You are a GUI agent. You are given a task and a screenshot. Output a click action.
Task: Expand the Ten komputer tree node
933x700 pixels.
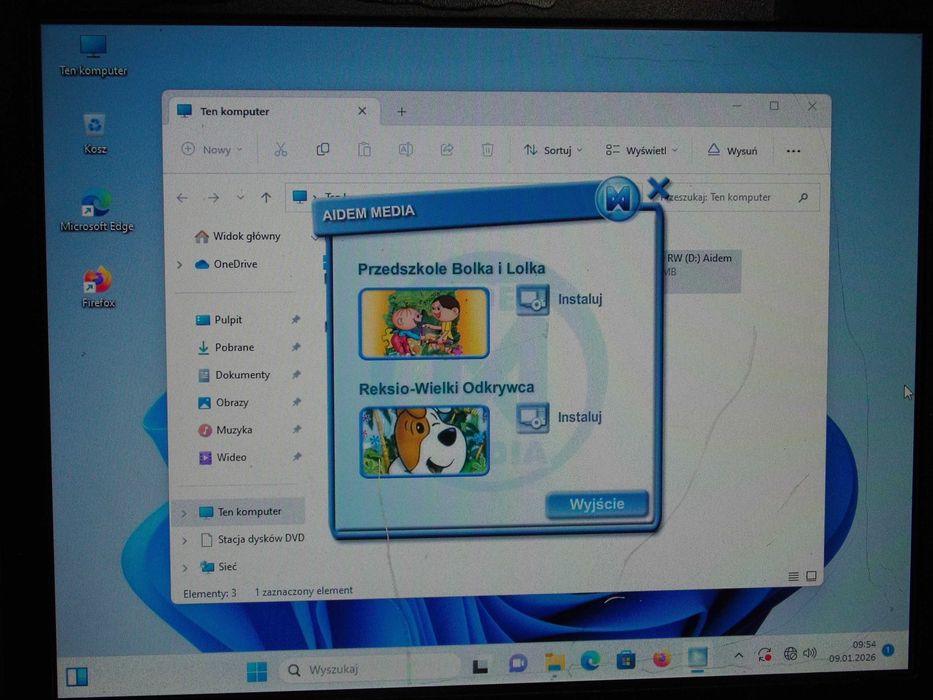pos(184,513)
